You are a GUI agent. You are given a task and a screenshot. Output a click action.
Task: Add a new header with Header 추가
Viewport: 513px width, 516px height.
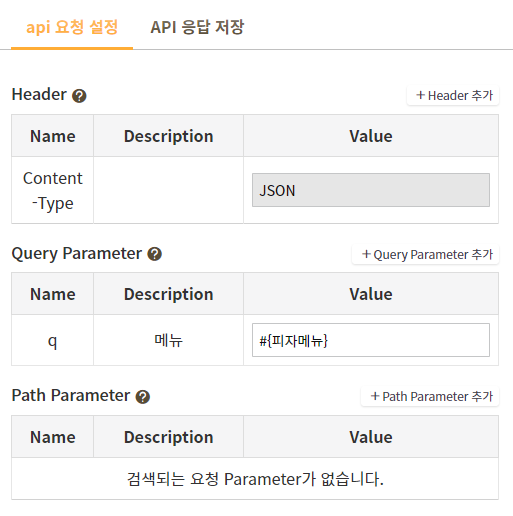[x=453, y=96]
